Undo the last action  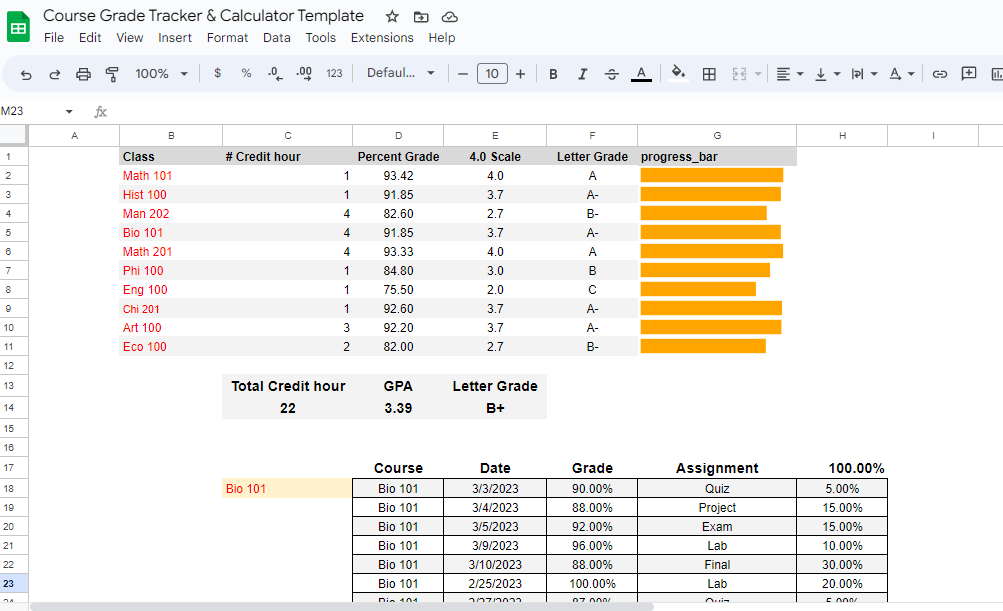[25, 73]
